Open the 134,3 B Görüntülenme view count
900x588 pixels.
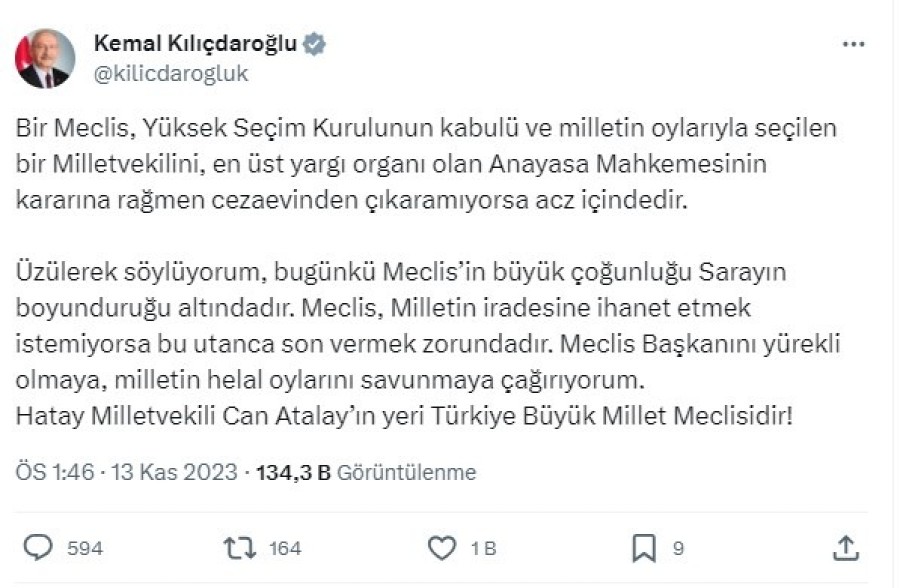click(x=366, y=472)
